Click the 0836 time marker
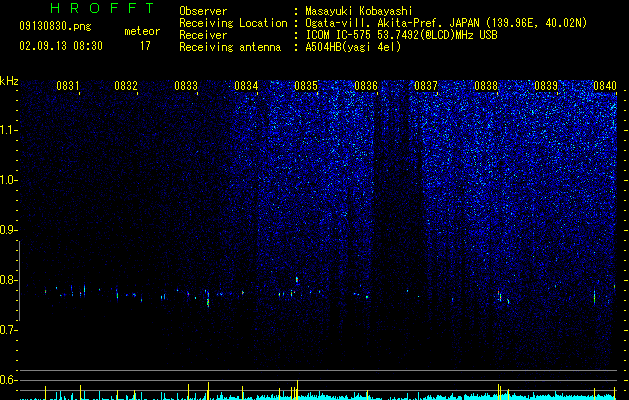 coord(366,86)
